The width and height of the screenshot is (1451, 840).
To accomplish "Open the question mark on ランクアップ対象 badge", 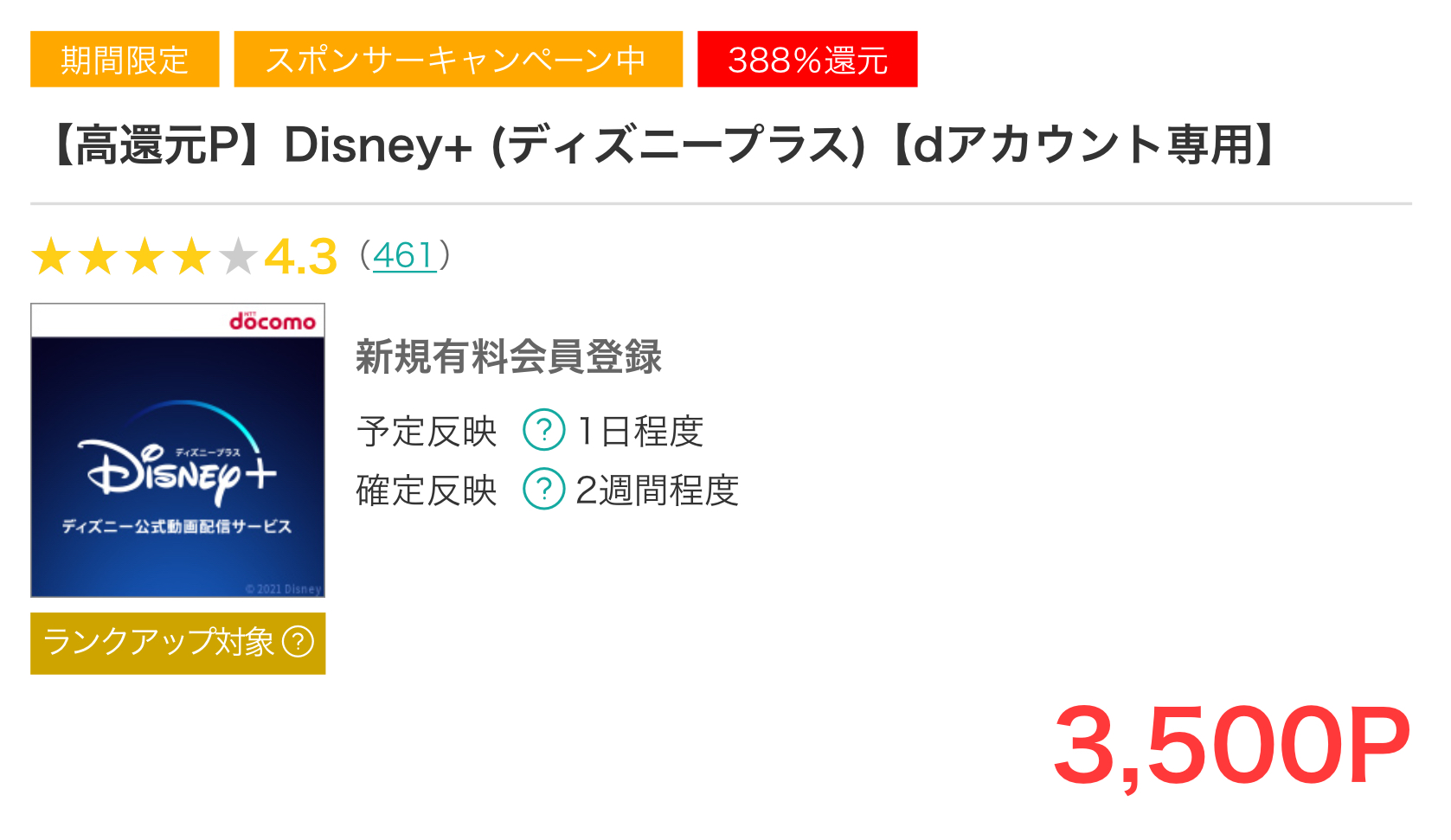I will point(299,642).
